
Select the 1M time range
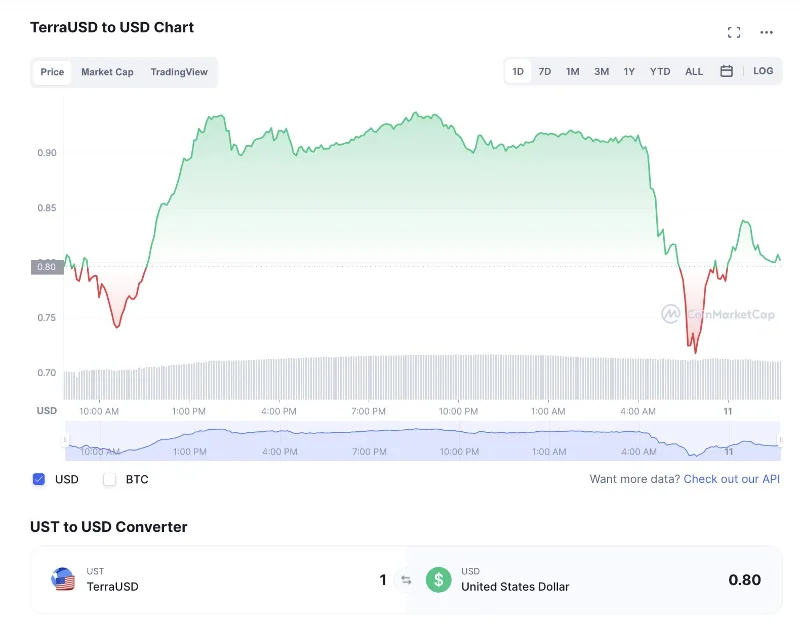(x=572, y=71)
